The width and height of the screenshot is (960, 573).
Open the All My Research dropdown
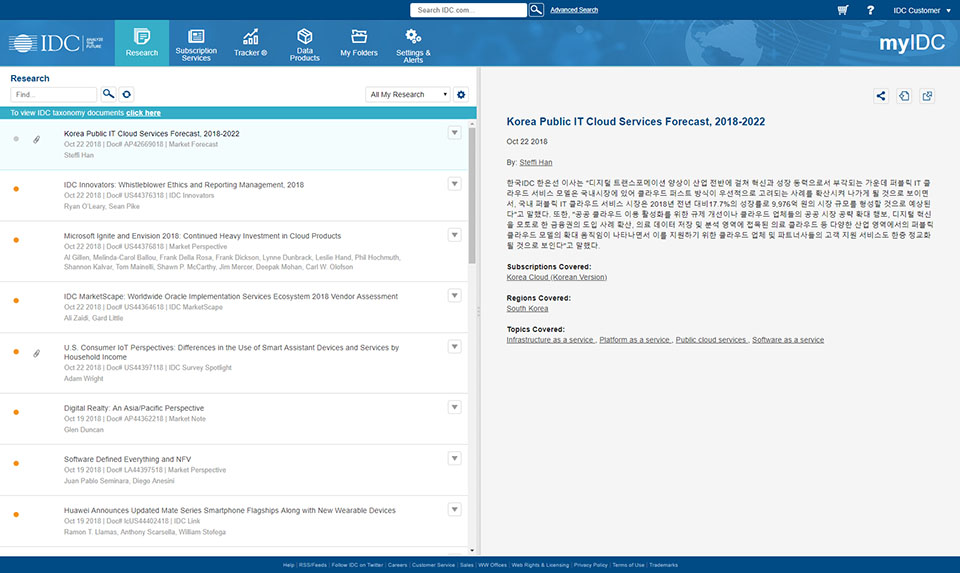point(408,94)
